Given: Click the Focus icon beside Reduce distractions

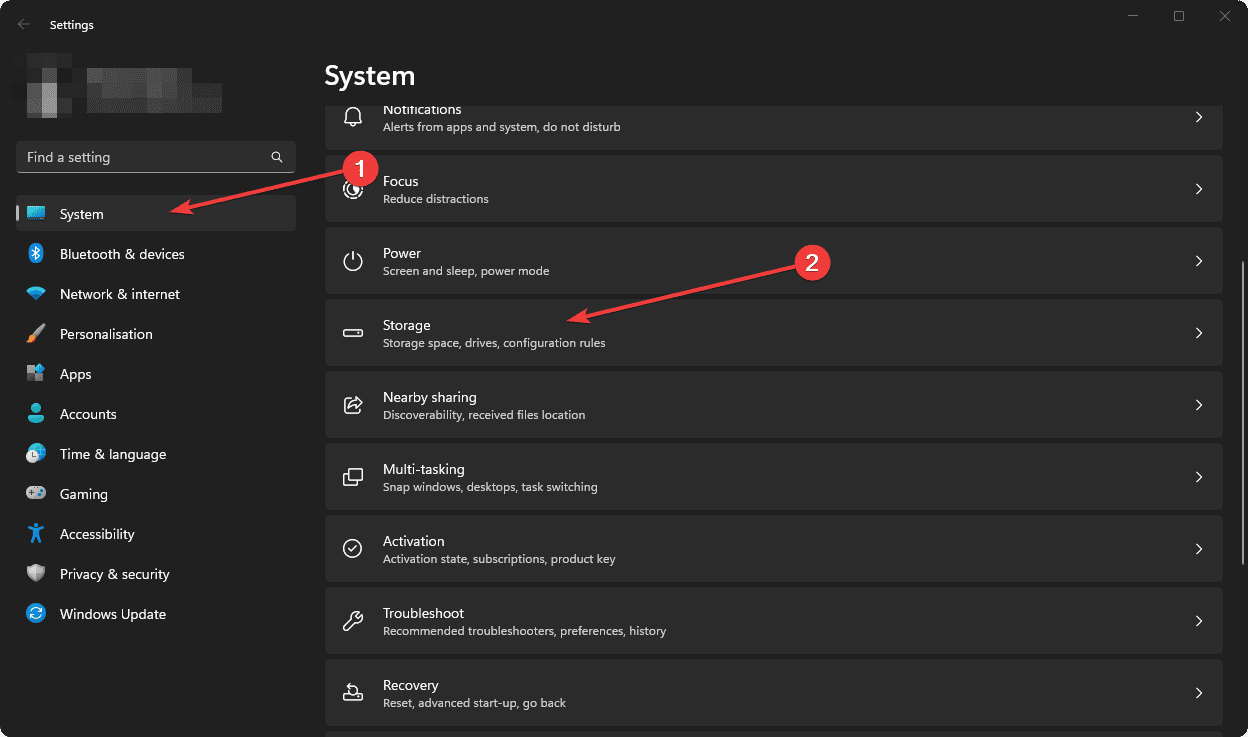Looking at the screenshot, I should (352, 188).
